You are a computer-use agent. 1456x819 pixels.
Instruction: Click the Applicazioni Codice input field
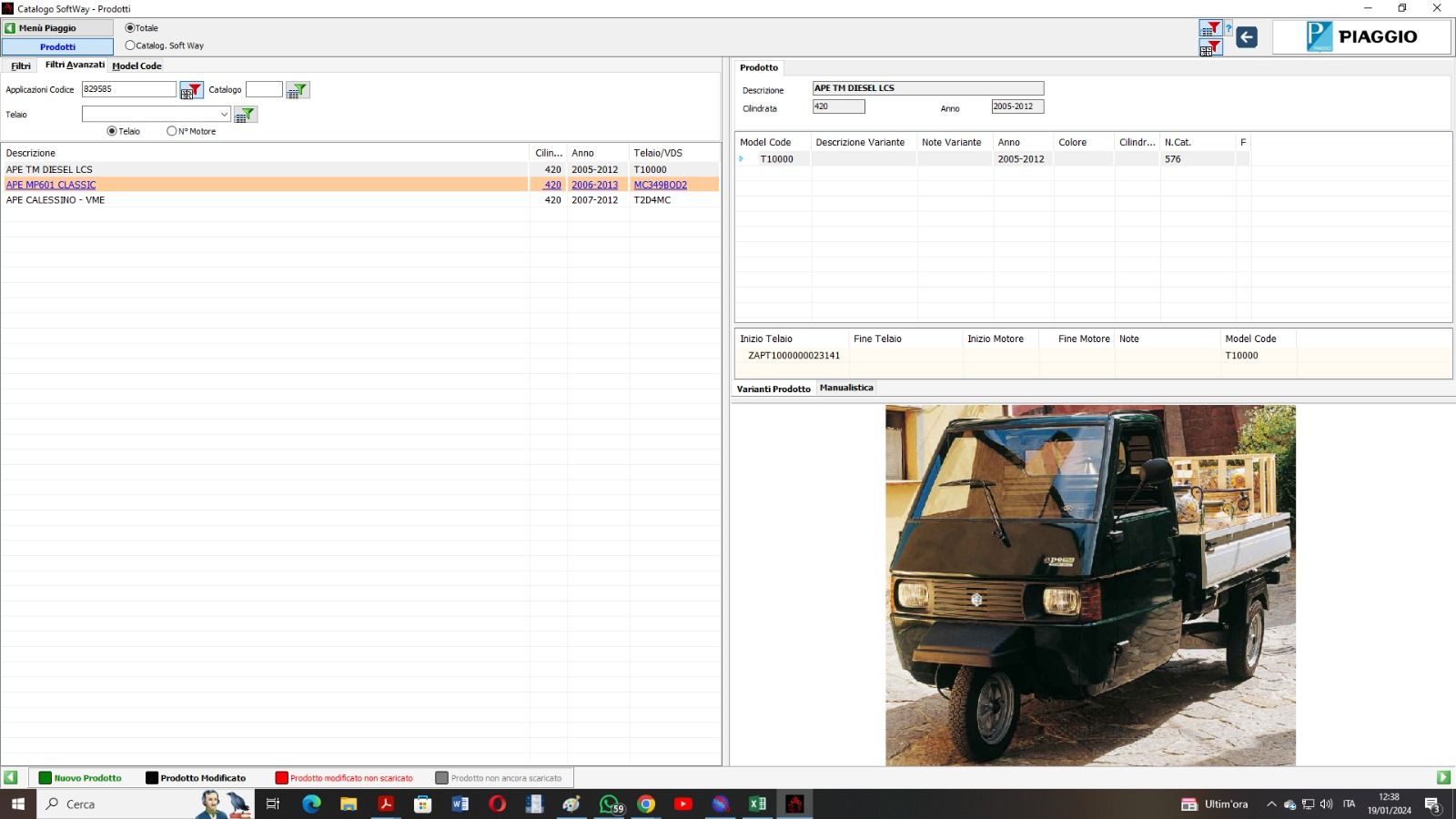click(128, 89)
